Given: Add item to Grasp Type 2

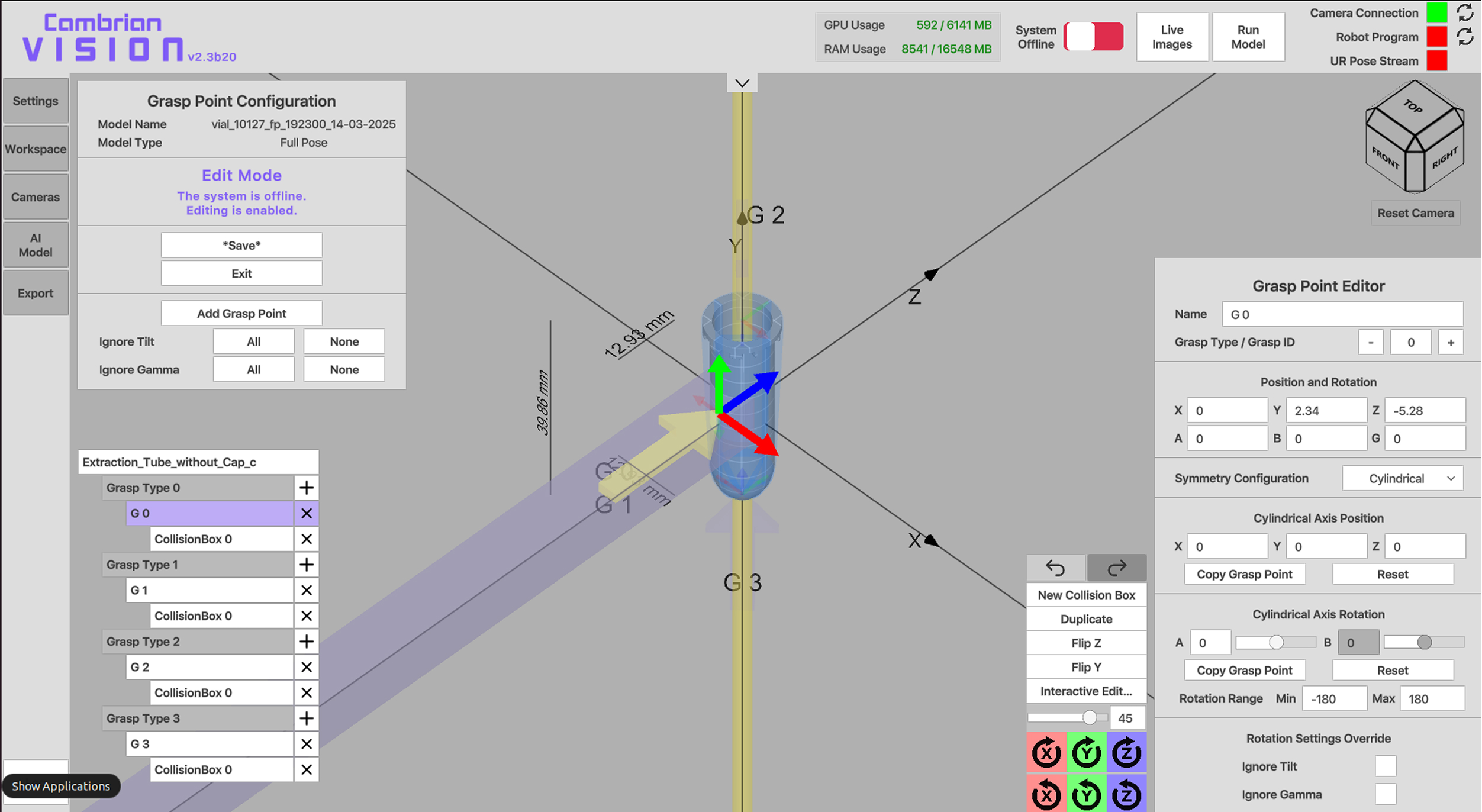Looking at the screenshot, I should [x=306, y=642].
